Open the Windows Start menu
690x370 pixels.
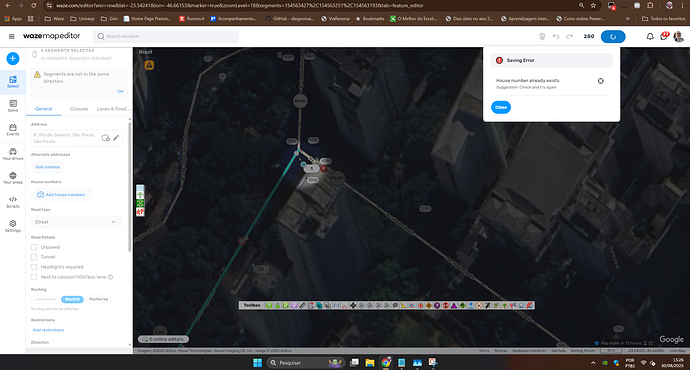point(257,363)
